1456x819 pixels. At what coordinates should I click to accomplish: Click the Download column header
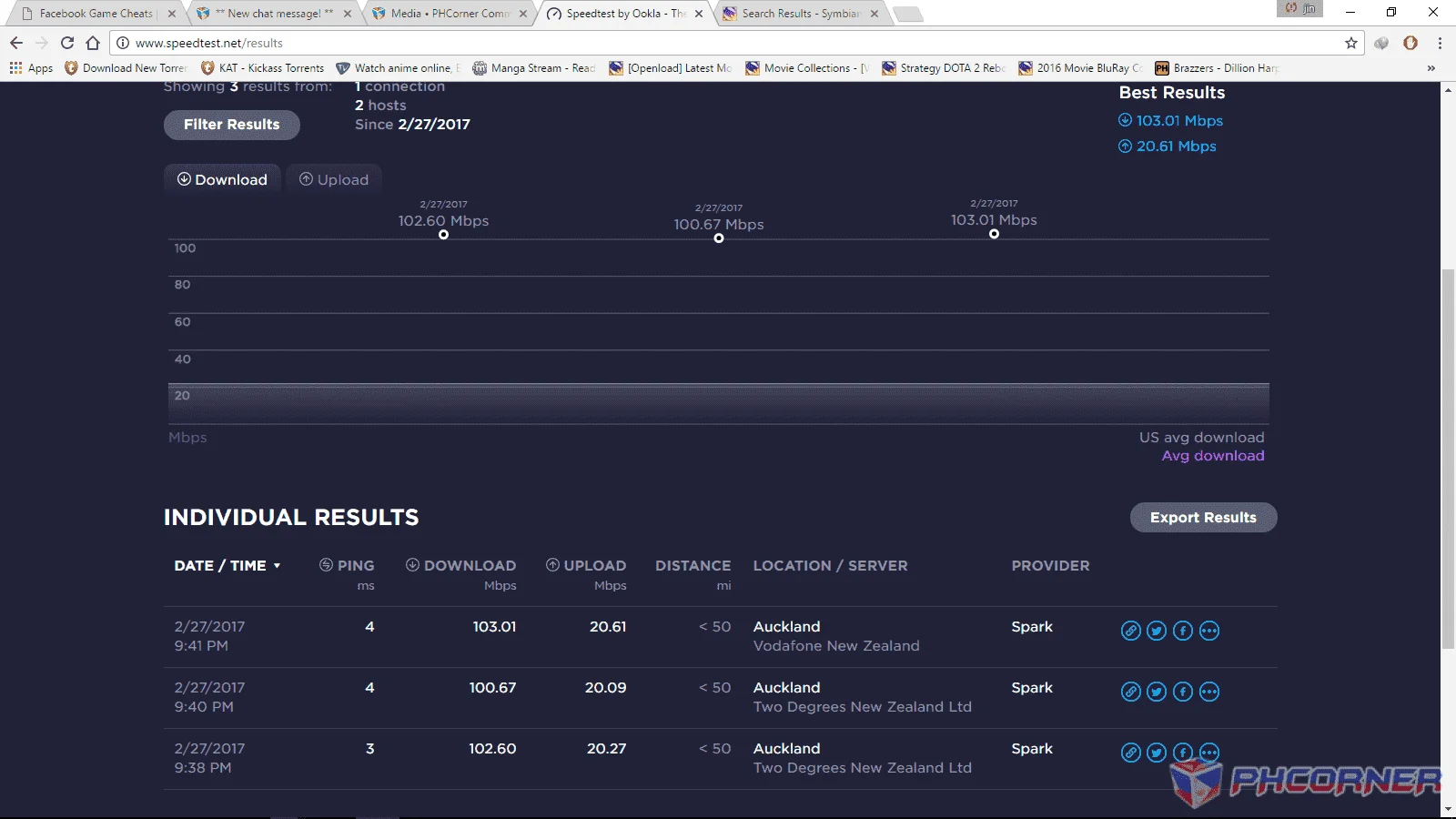[x=460, y=566]
